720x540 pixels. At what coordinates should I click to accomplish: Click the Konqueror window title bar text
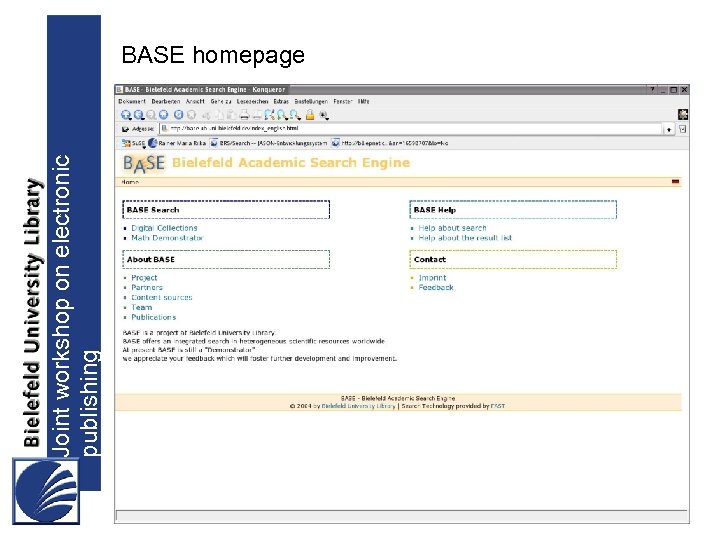205,90
